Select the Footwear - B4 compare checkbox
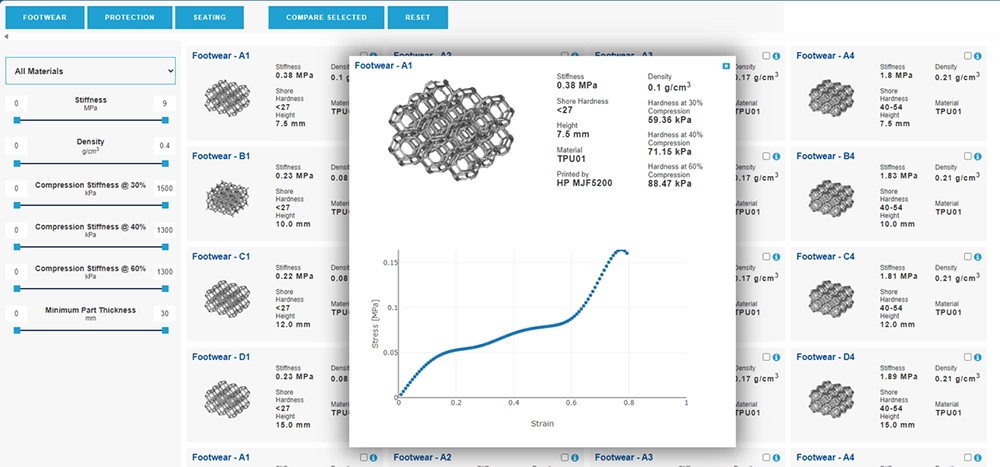Viewport: 1000px width, 467px height. (968, 156)
